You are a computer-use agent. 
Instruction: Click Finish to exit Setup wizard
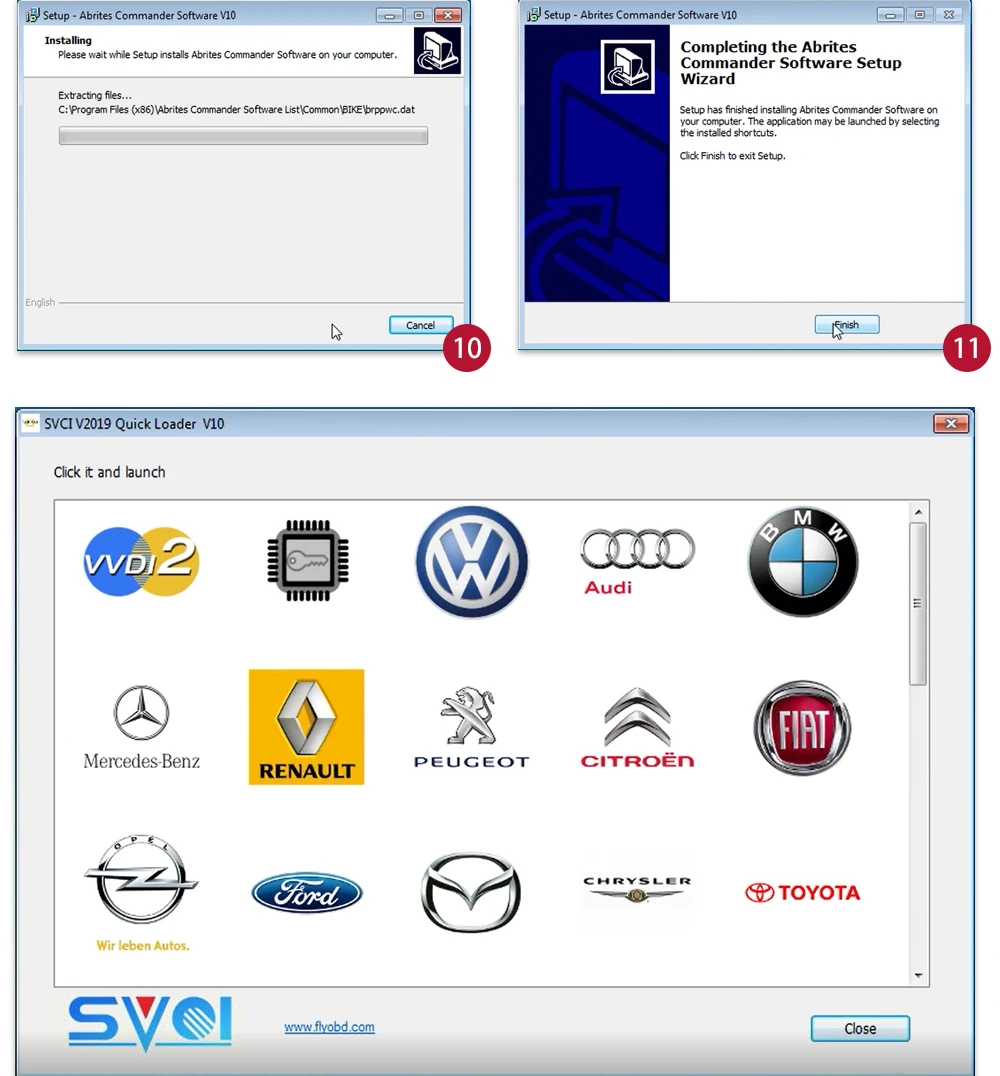point(847,325)
